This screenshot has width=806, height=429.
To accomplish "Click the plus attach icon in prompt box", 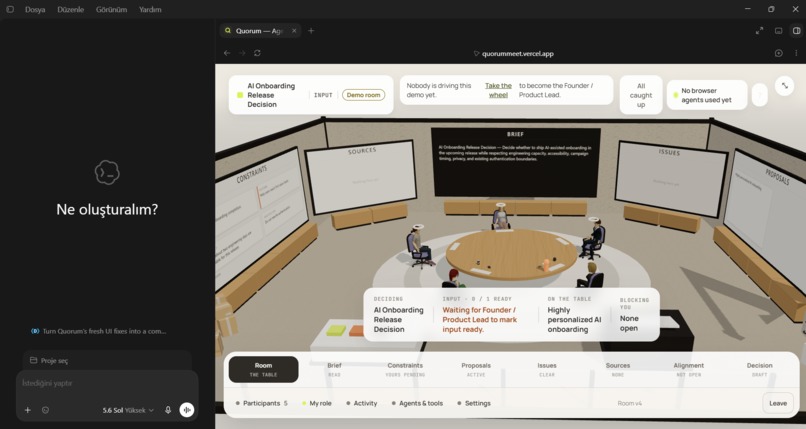I will (28, 410).
